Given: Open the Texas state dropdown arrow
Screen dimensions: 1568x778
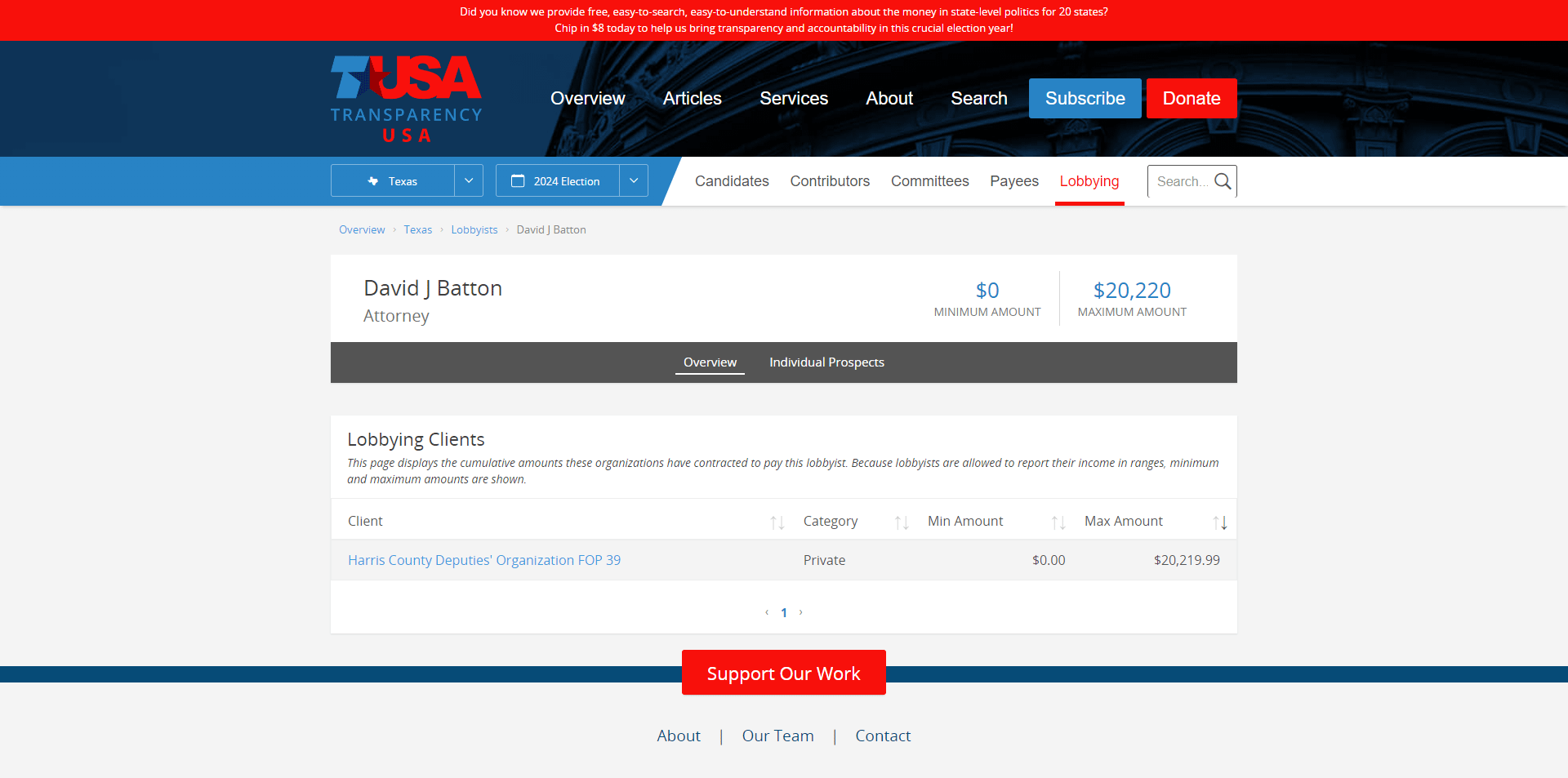Looking at the screenshot, I should tap(469, 180).
